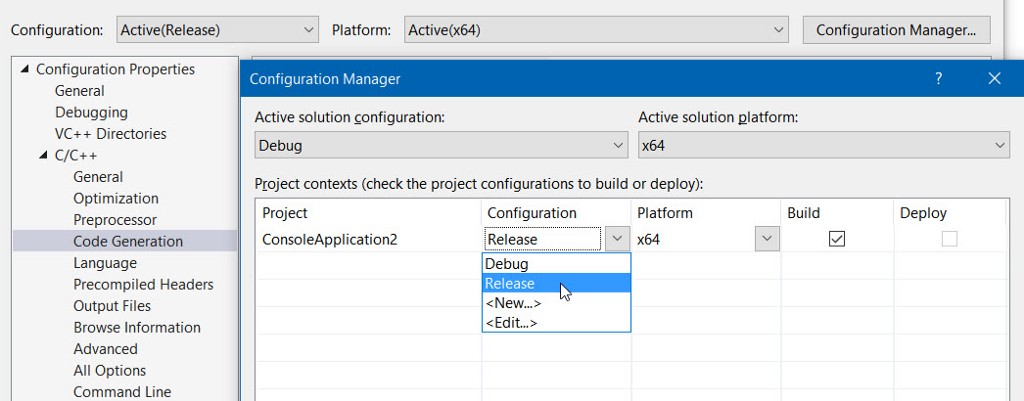This screenshot has width=1024, height=401.
Task: Click the Configuration Manager help question mark
Action: (938, 79)
